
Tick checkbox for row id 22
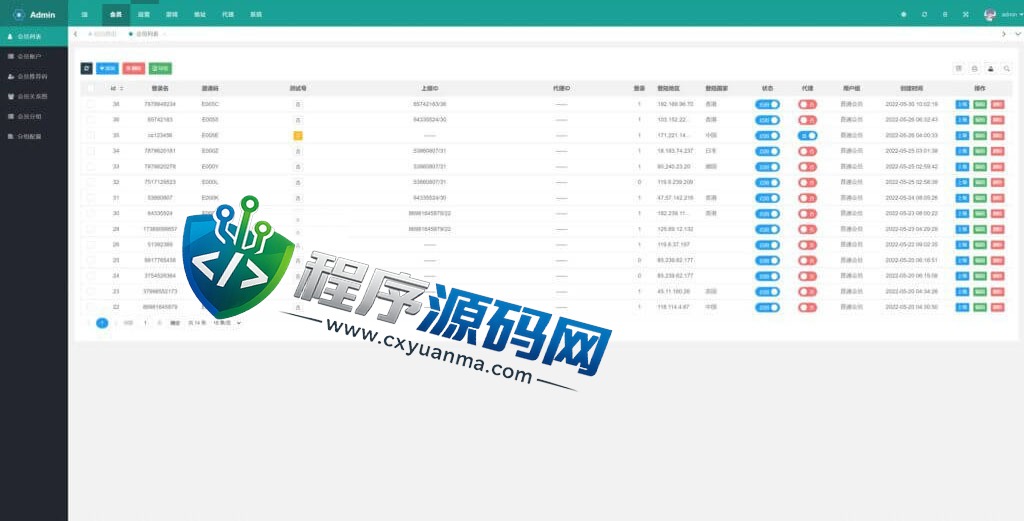tap(91, 307)
